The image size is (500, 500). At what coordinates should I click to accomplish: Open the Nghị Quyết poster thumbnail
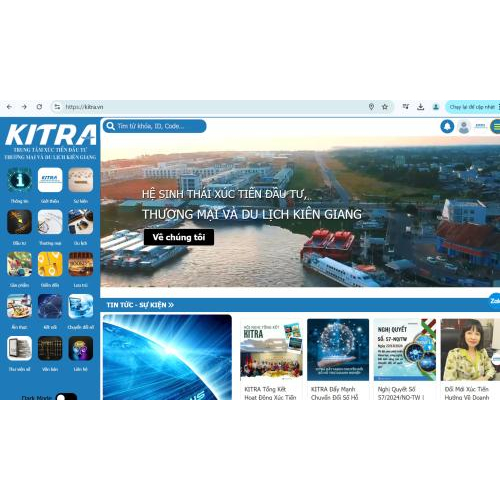(x=405, y=350)
